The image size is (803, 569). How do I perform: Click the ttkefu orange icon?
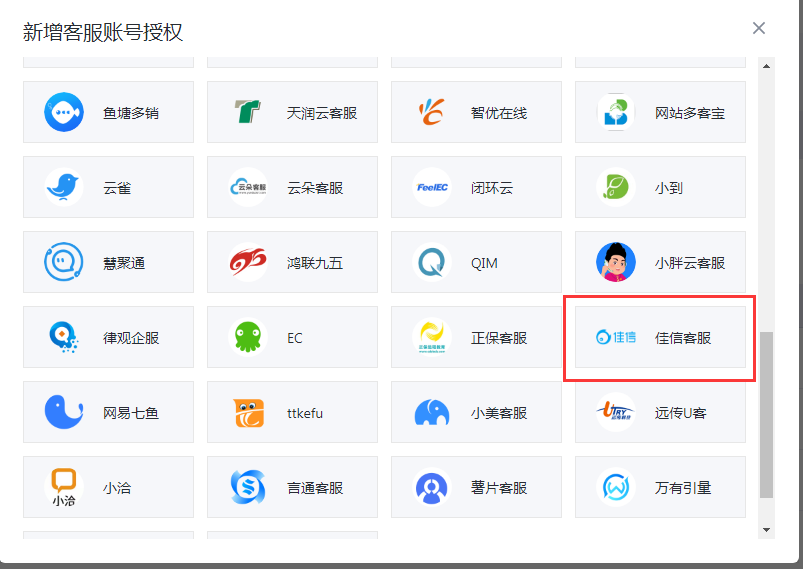click(x=249, y=413)
